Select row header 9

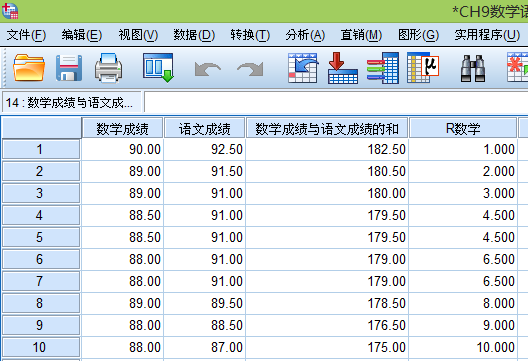(41, 325)
